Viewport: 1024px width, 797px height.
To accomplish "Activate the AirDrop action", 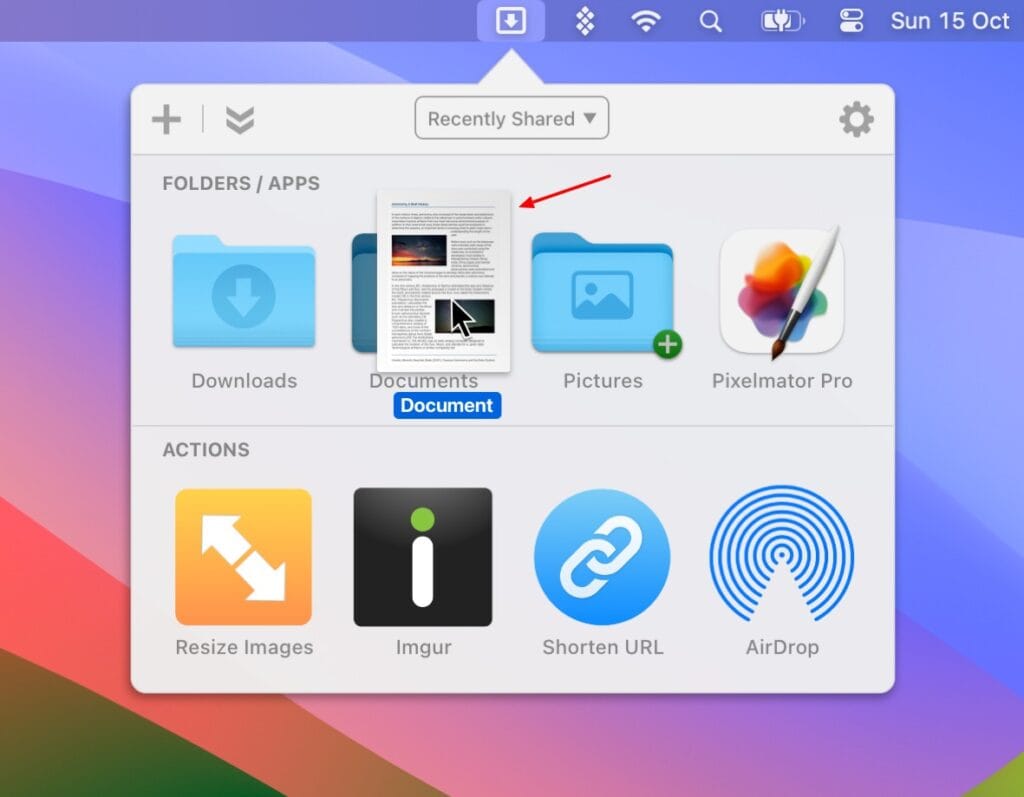I will (x=782, y=557).
